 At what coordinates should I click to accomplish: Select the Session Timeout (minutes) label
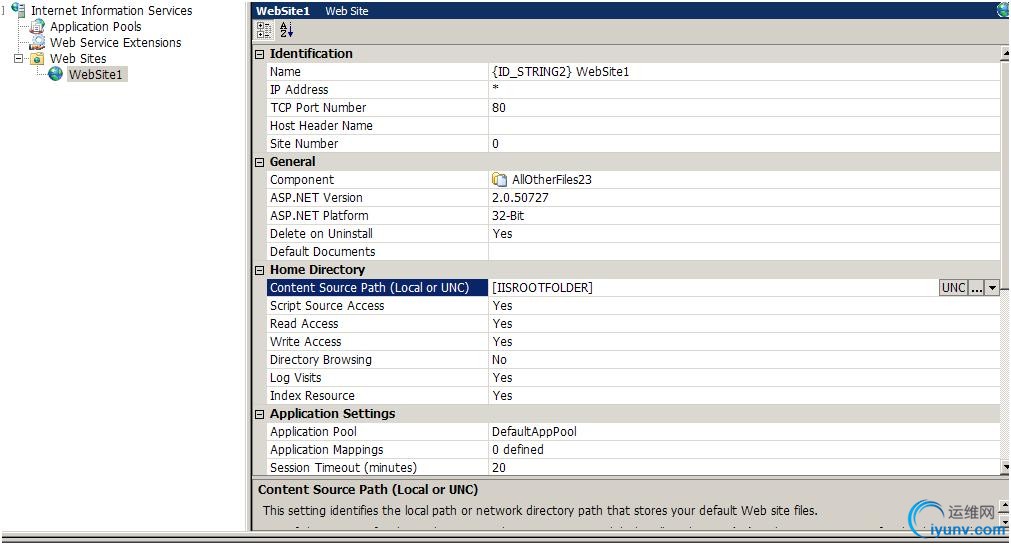click(343, 468)
